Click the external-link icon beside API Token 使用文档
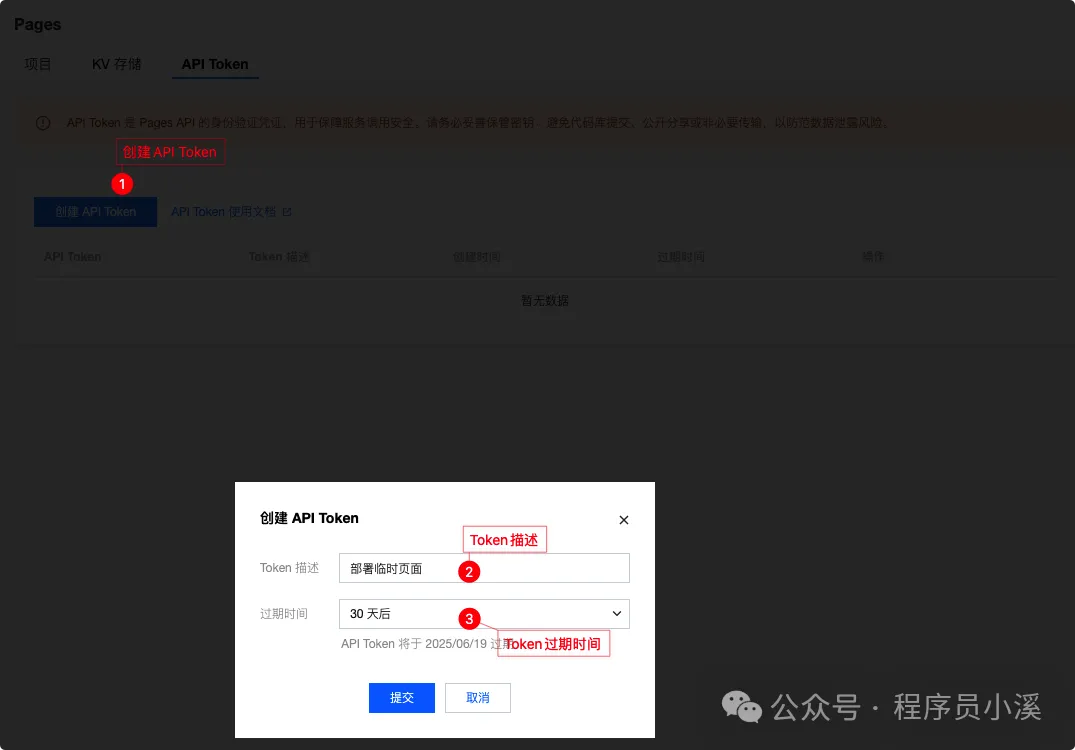1075x750 pixels. click(x=288, y=211)
